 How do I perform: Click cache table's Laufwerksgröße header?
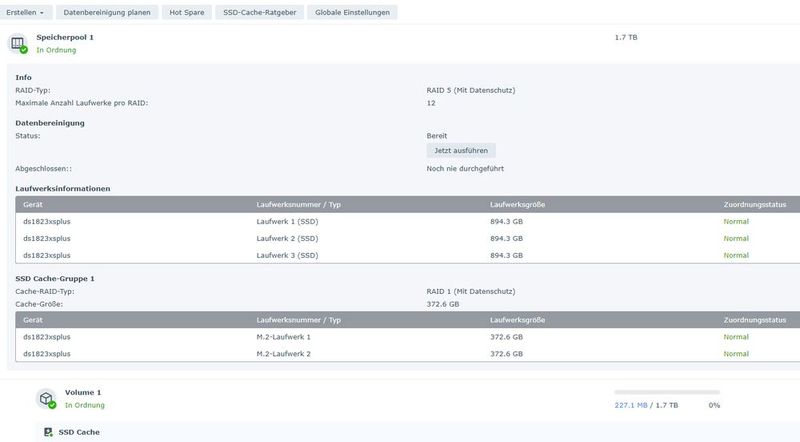point(517,320)
